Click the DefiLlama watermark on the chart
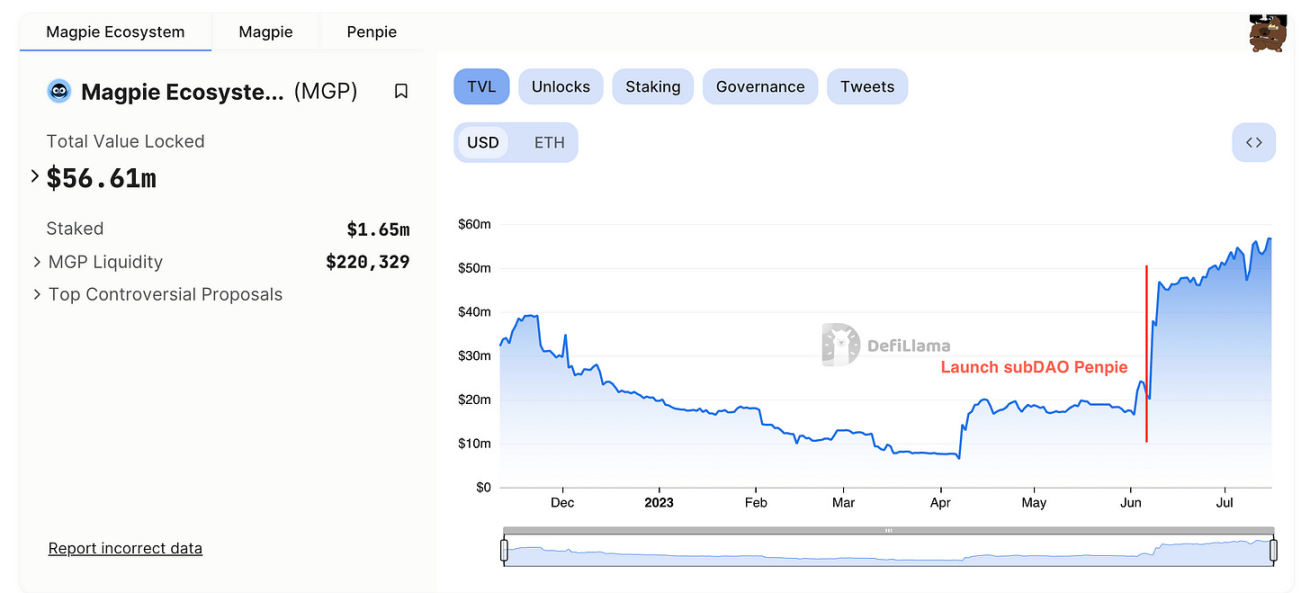Screen dimensions: 1310x593 pos(886,344)
